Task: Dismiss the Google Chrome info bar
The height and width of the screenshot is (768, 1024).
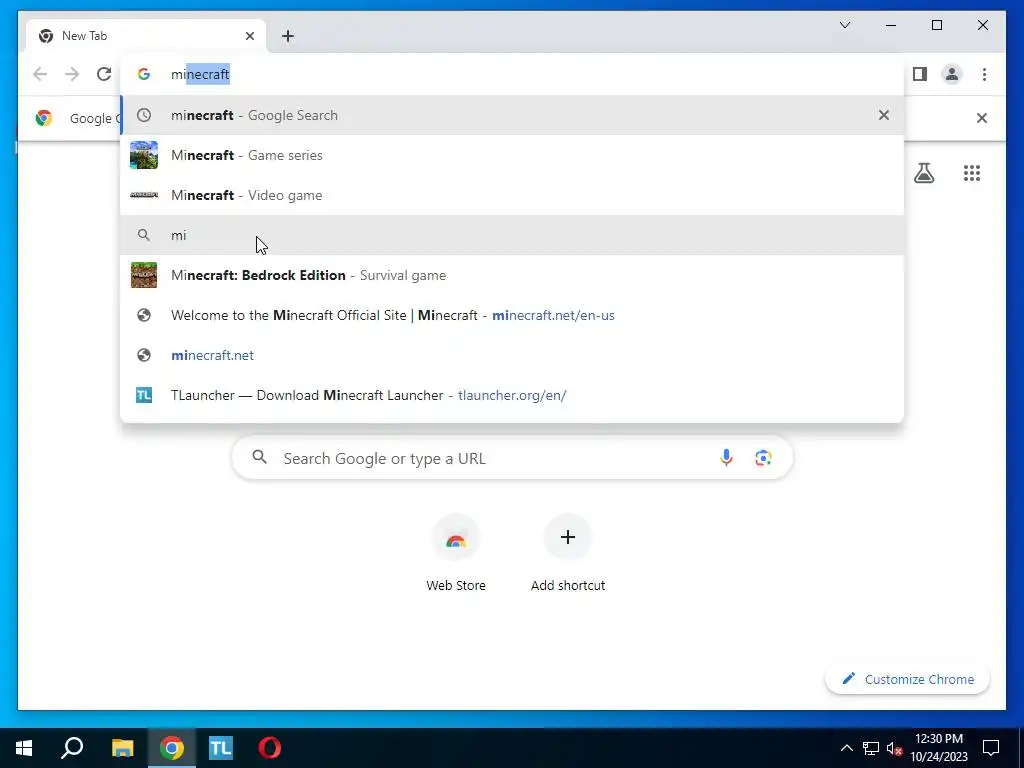Action: click(982, 118)
